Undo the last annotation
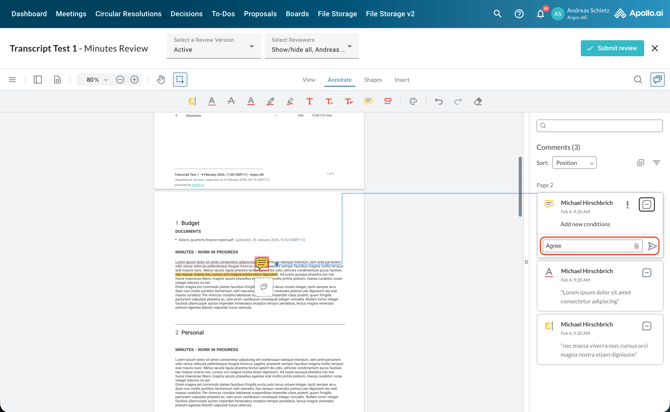Image resolution: width=670 pixels, height=412 pixels. pyautogui.click(x=438, y=101)
